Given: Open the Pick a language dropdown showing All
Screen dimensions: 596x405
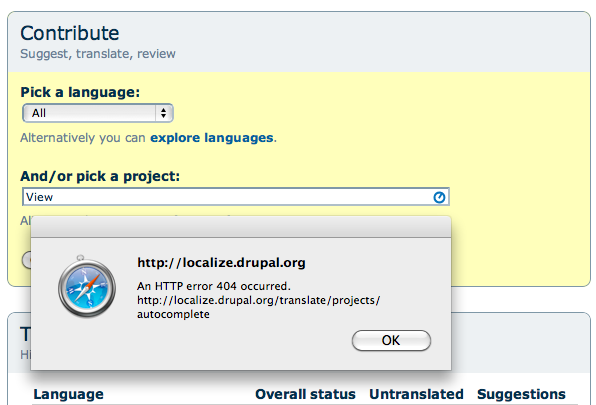Looking at the screenshot, I should (98, 113).
